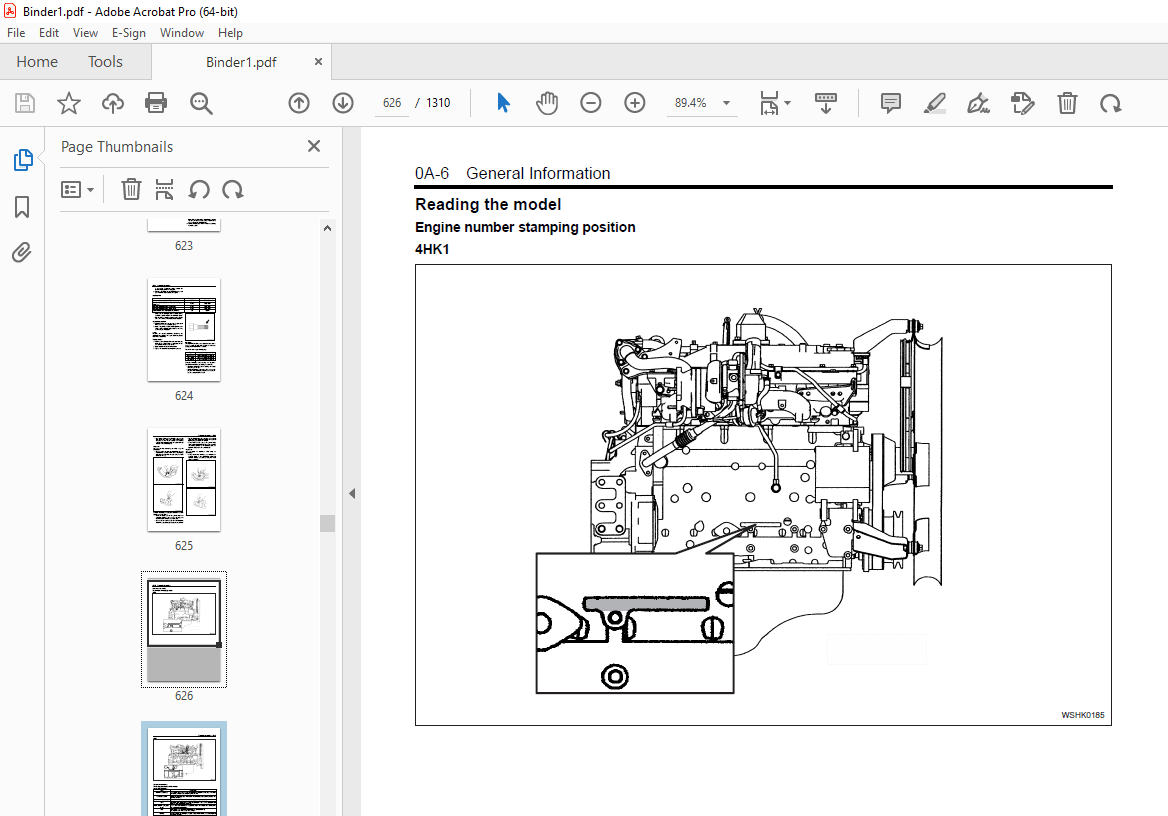Open the Sign document pen tool
This screenshot has width=1168, height=816.
pyautogui.click(x=978, y=103)
